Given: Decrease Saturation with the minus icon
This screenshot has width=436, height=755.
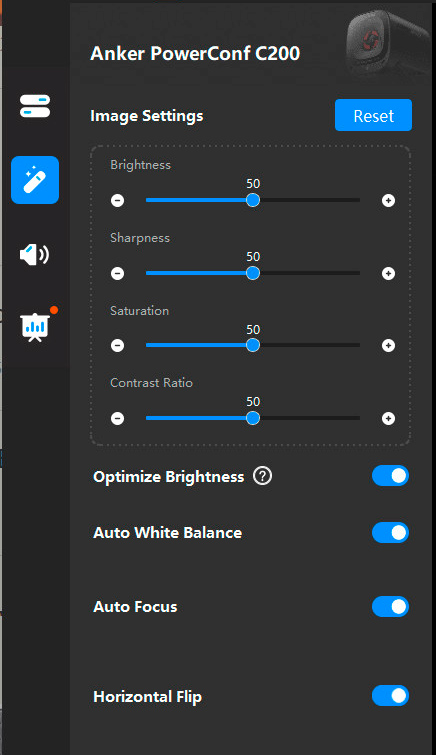Looking at the screenshot, I should (x=118, y=345).
